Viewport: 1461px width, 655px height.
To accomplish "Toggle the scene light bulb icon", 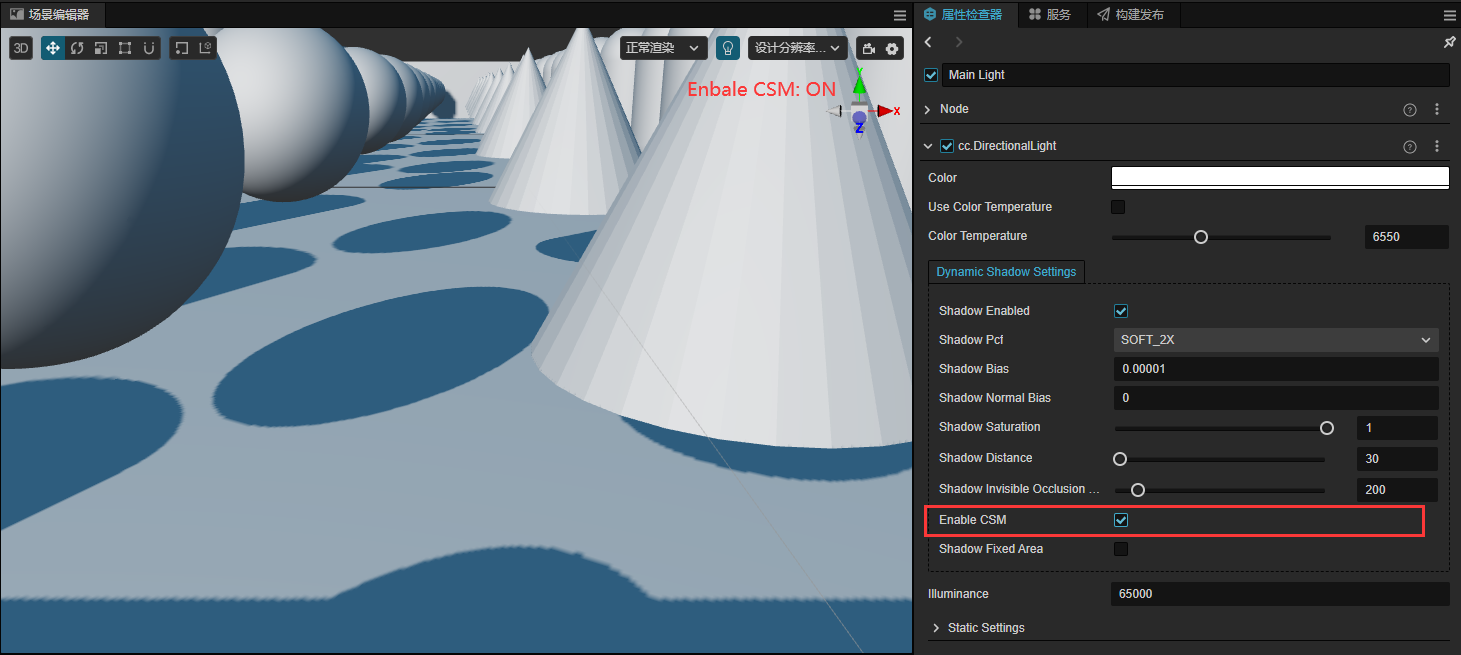I will [728, 48].
